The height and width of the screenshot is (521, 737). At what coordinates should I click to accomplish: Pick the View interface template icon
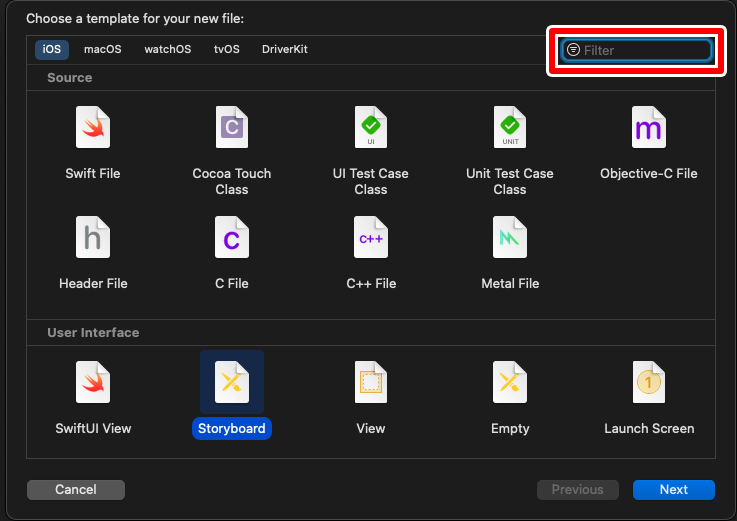(x=371, y=382)
